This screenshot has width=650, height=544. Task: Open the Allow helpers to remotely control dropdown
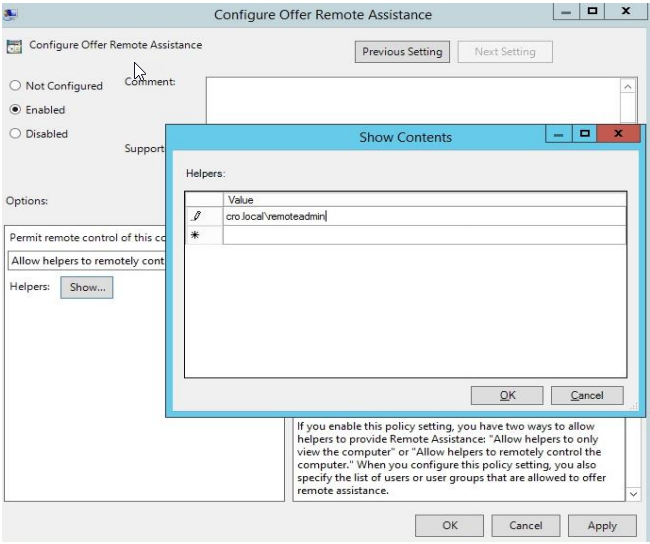click(x=87, y=261)
